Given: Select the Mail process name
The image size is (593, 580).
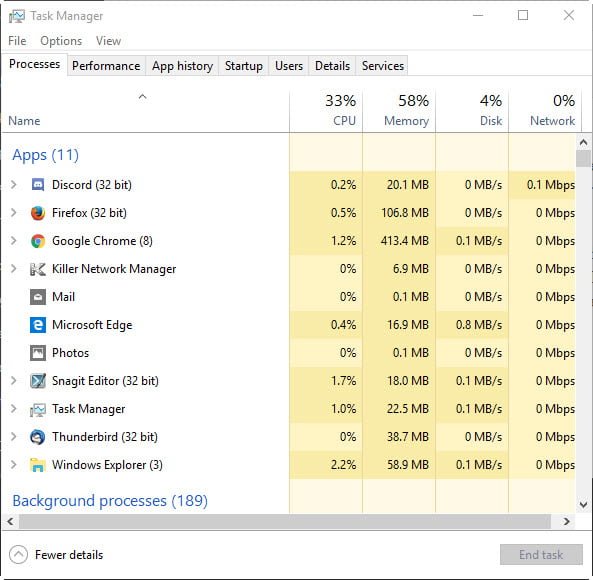Looking at the screenshot, I should pos(64,297).
